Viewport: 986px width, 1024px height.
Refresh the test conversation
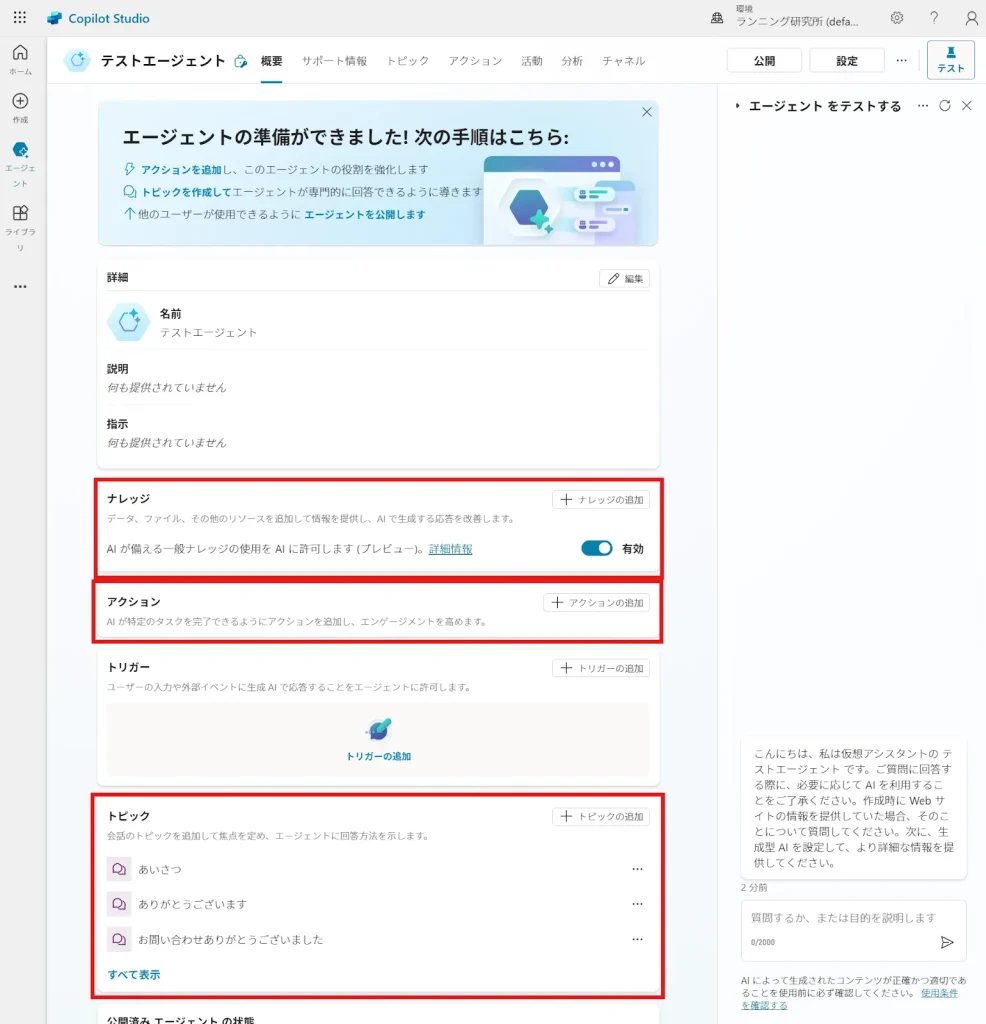945,106
